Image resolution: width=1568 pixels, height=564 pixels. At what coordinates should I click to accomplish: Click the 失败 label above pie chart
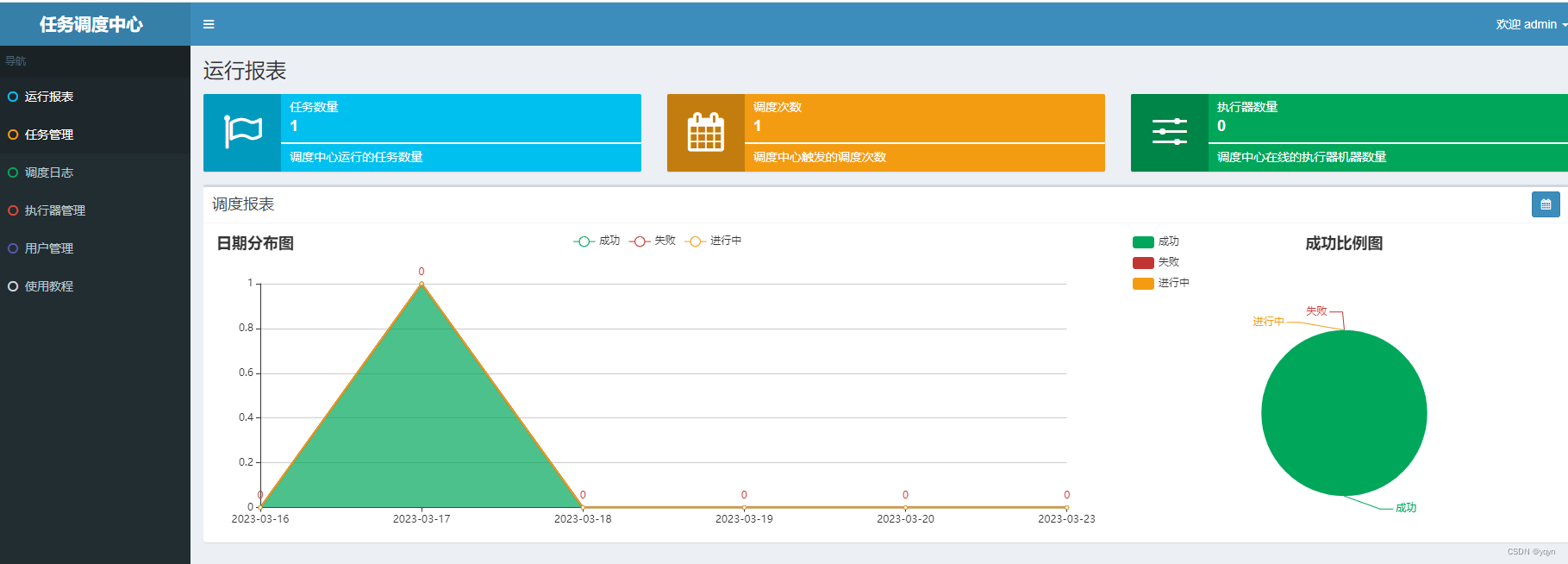coord(1316,311)
